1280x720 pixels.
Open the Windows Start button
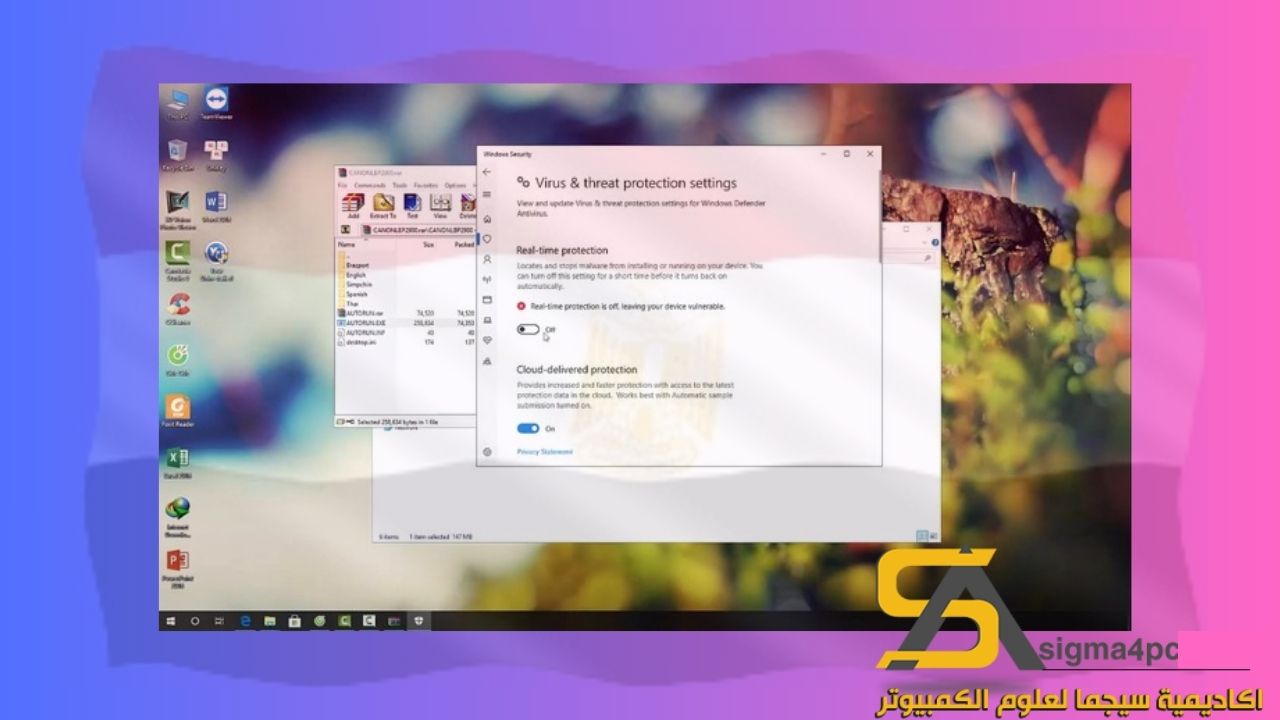[171, 621]
